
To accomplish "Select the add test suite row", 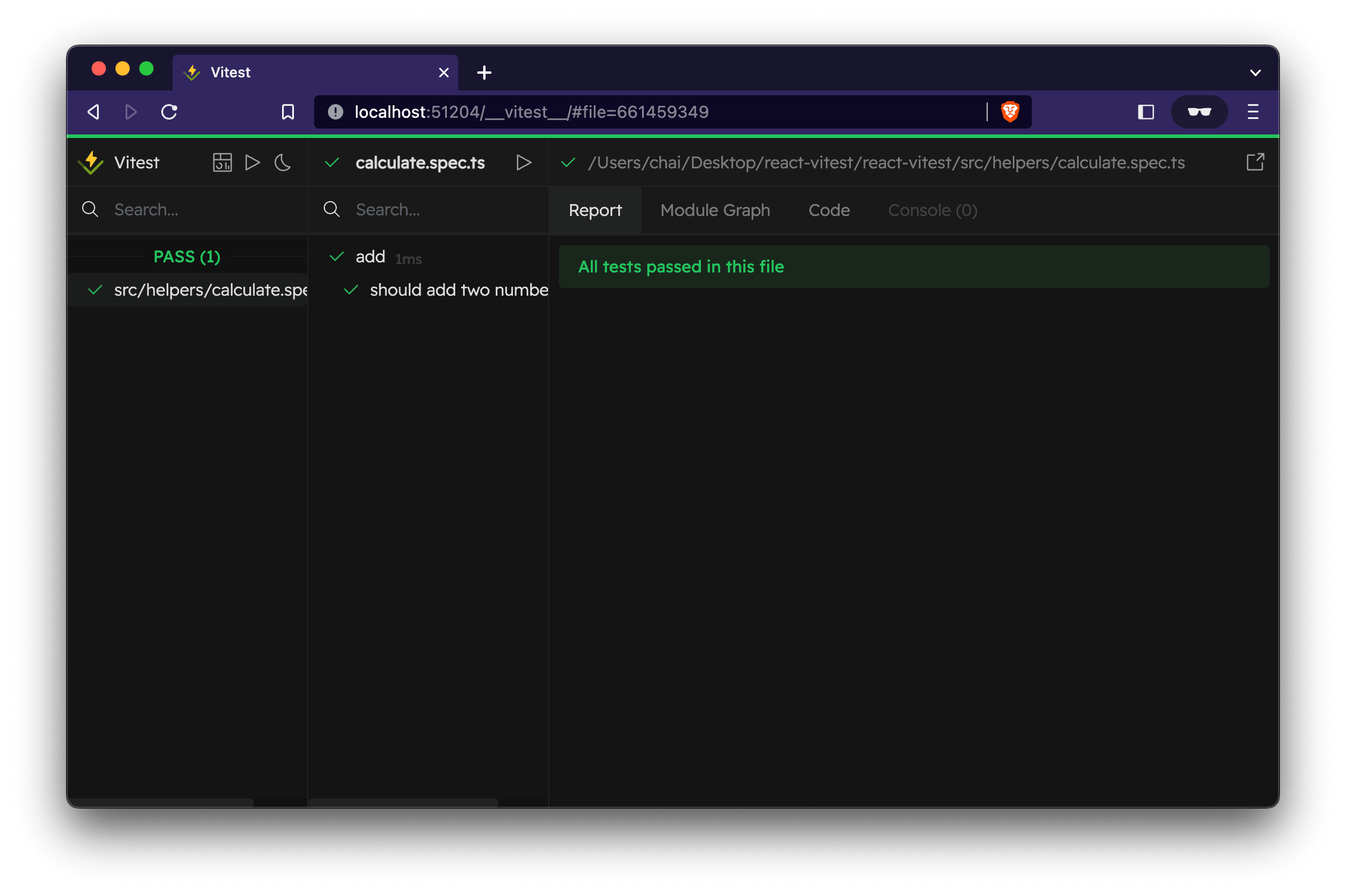I will point(428,257).
